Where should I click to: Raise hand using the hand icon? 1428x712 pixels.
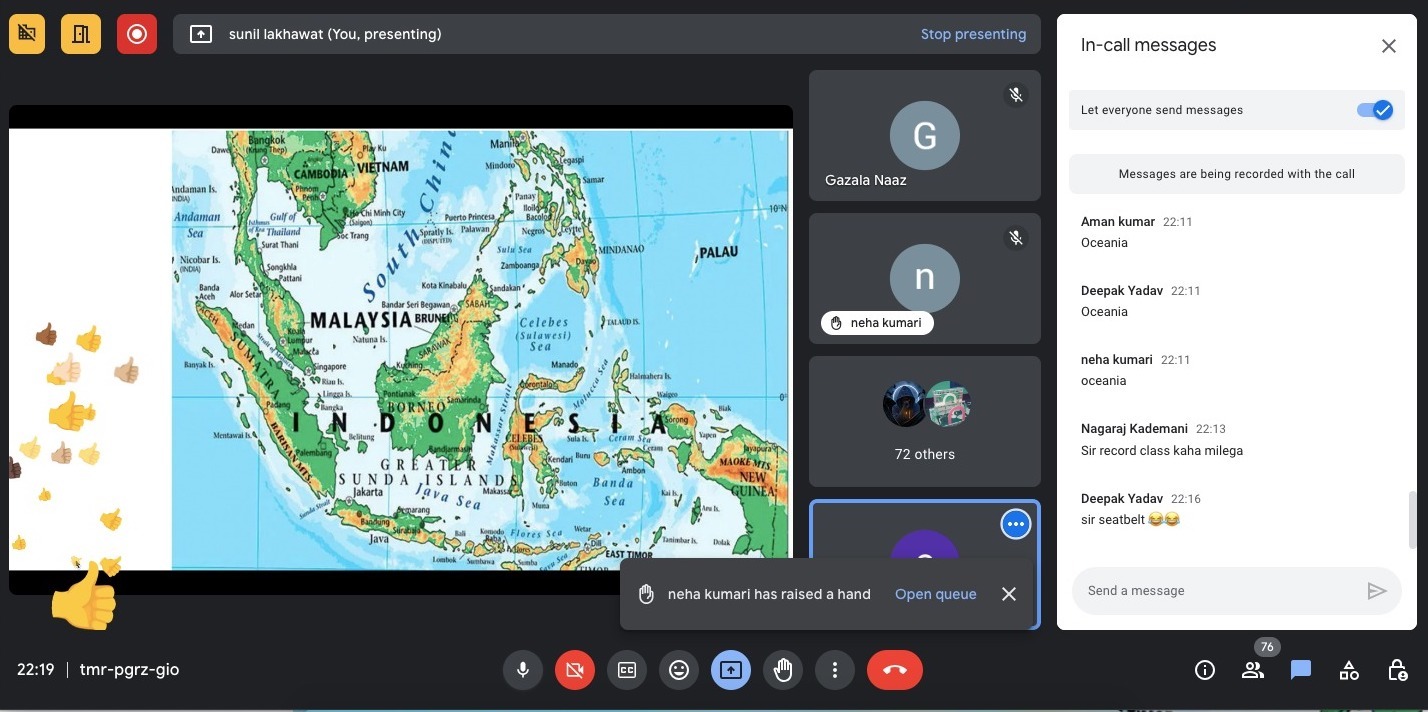pyautogui.click(x=783, y=670)
